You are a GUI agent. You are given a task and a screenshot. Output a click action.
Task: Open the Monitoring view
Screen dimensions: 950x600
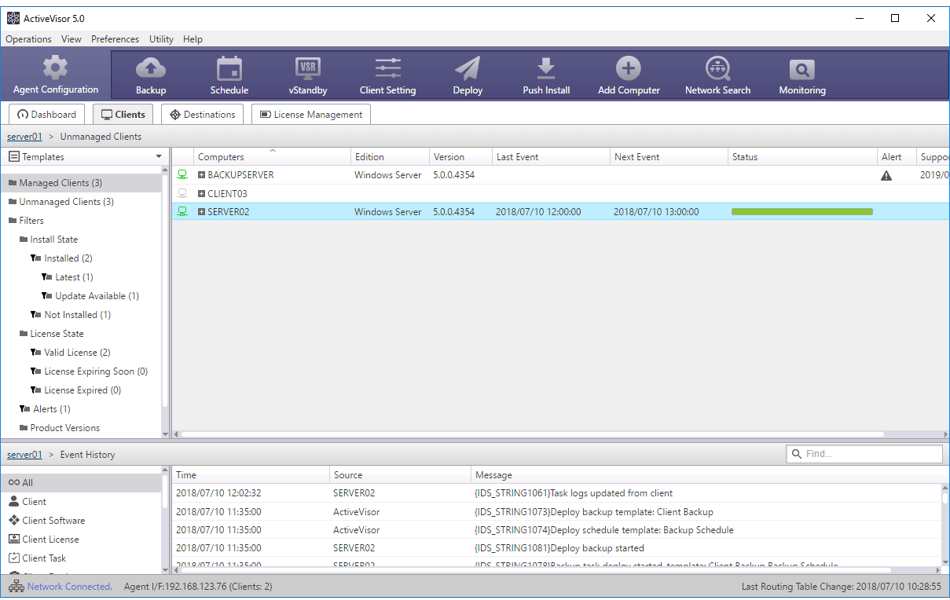[x=801, y=72]
